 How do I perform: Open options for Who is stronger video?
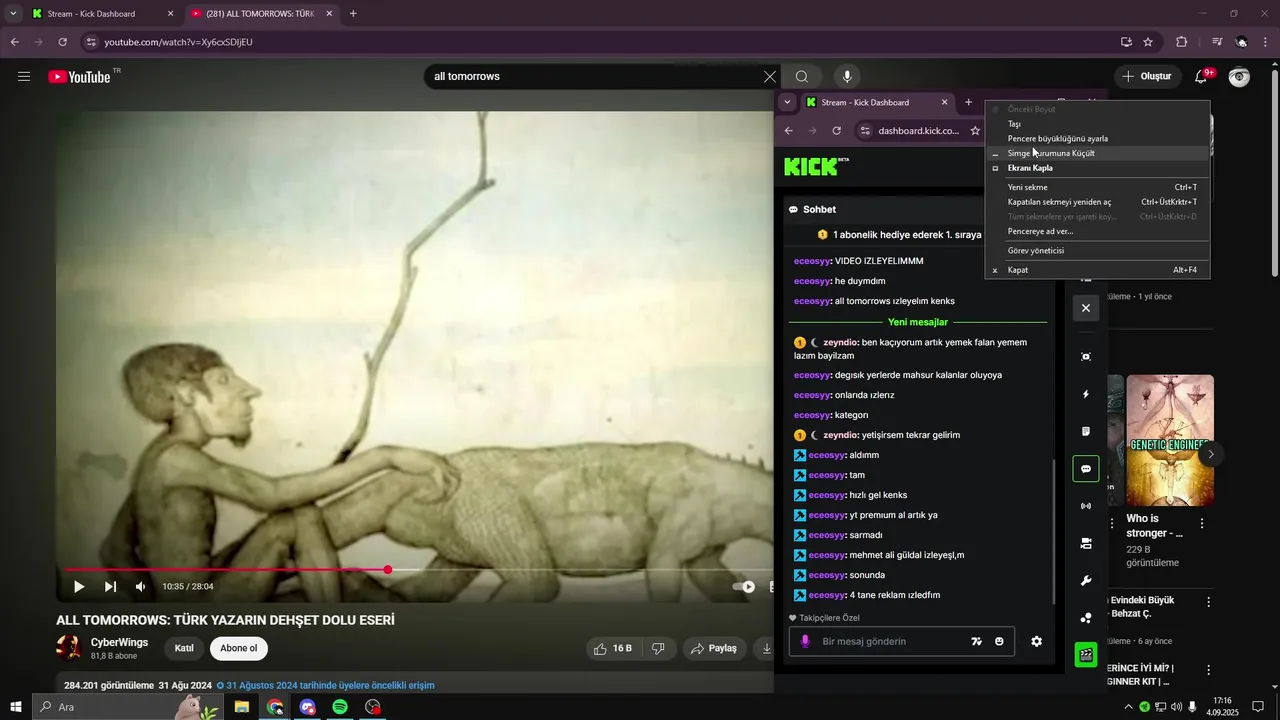pos(1202,524)
